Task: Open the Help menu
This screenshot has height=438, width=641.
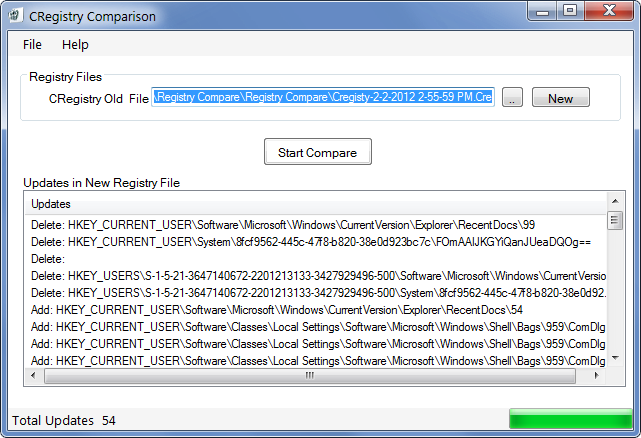Action: pyautogui.click(x=75, y=44)
